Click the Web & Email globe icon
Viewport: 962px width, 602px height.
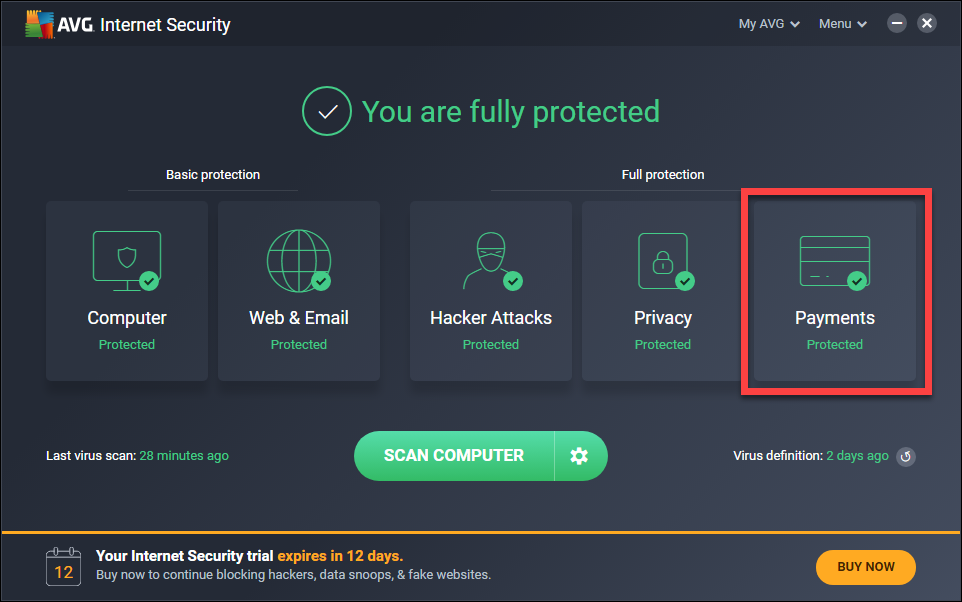click(299, 261)
